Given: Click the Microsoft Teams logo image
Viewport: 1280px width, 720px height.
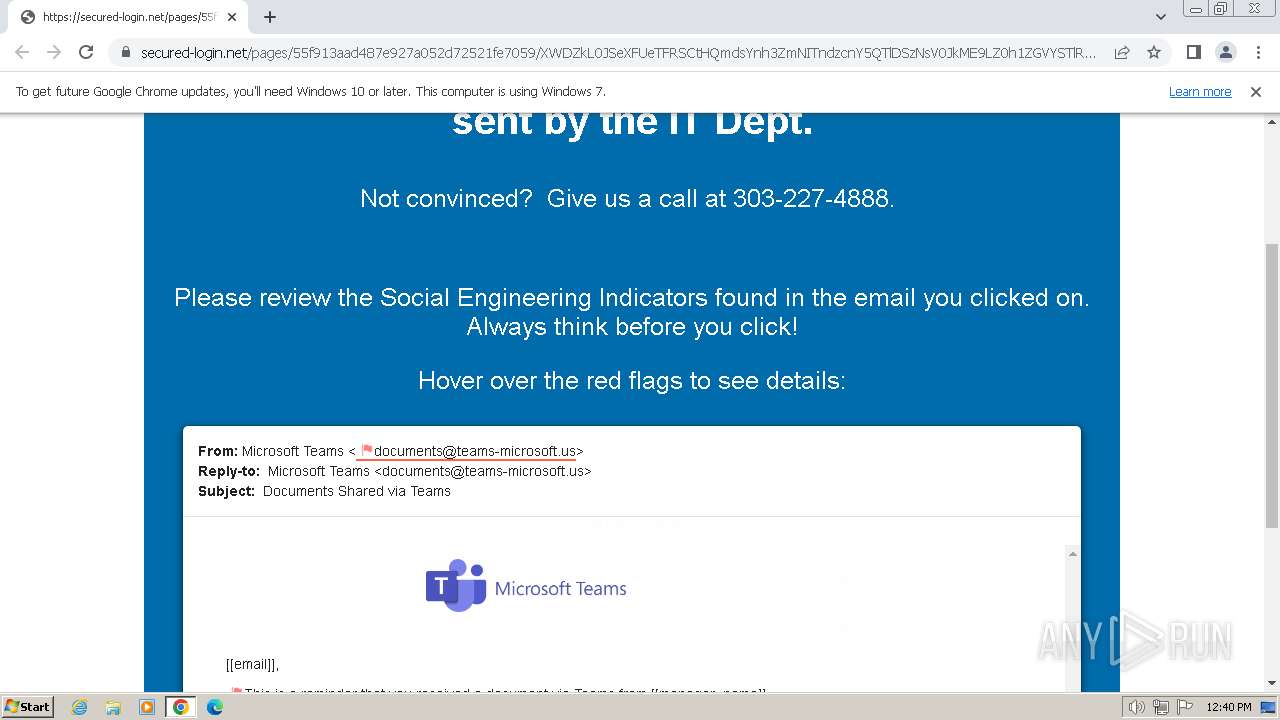Looking at the screenshot, I should click(x=526, y=587).
